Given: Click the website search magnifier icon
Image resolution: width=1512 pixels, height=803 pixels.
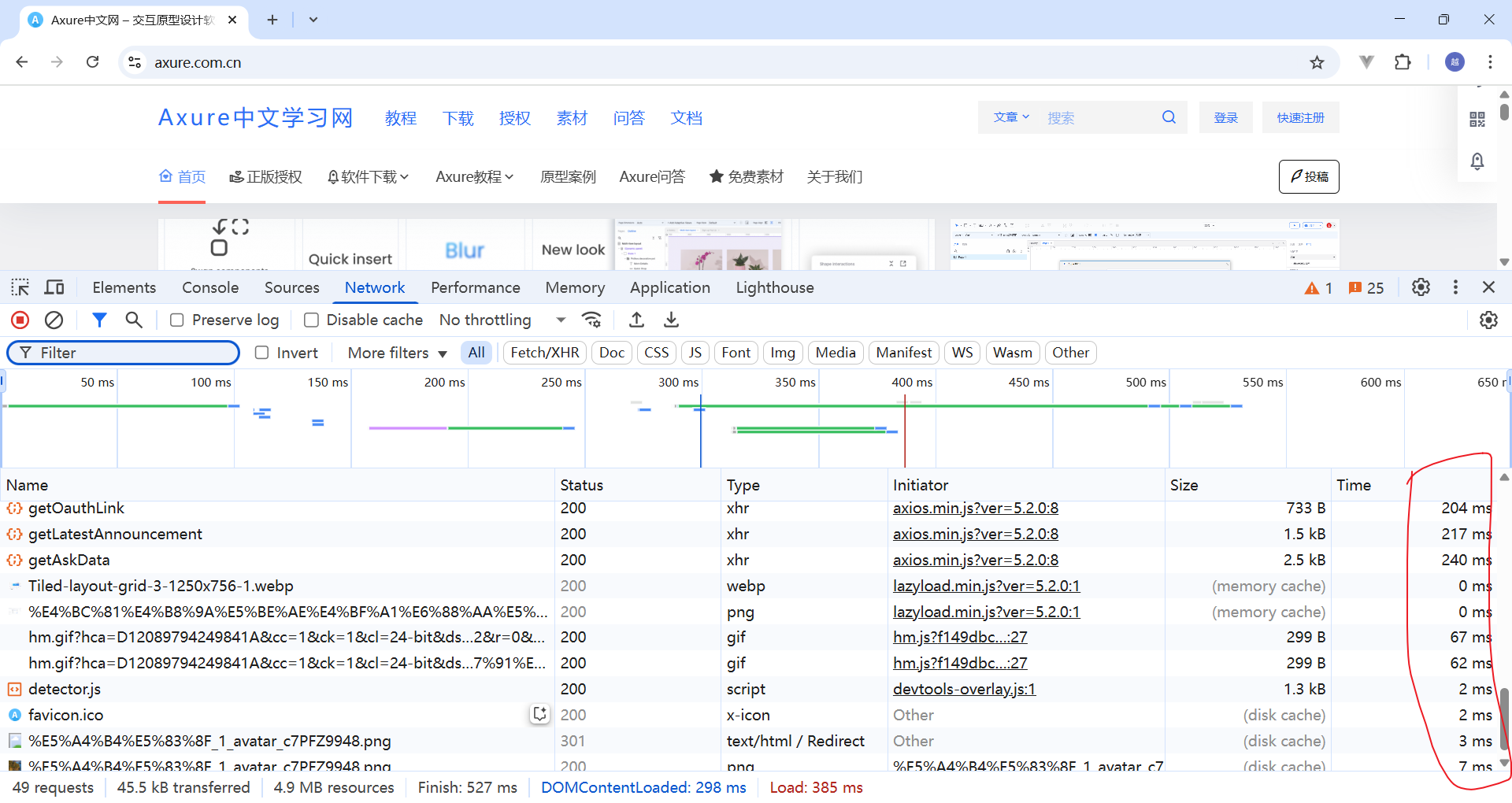Looking at the screenshot, I should [x=1169, y=117].
